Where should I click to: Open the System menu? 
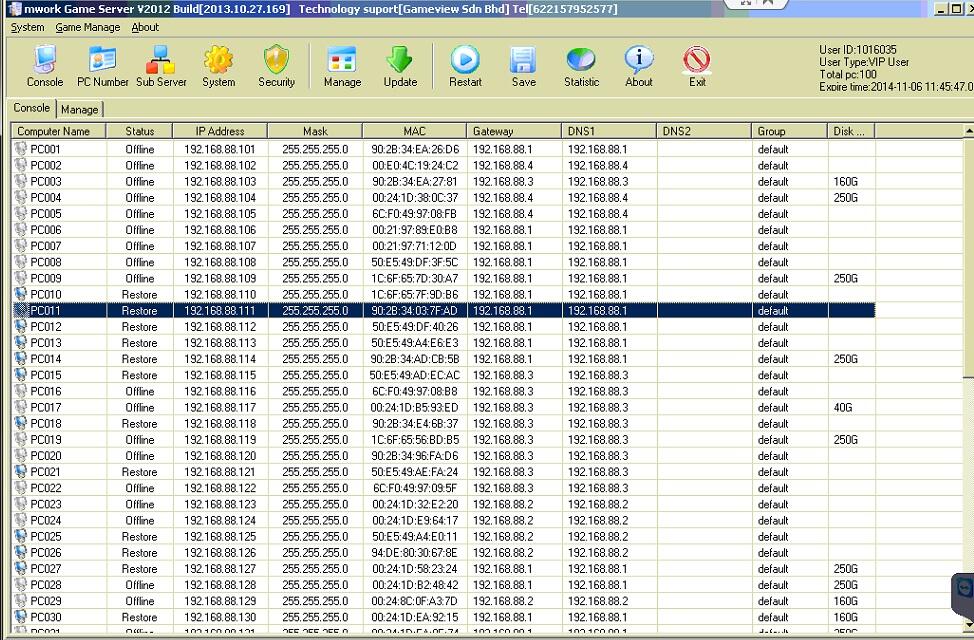tap(27, 27)
